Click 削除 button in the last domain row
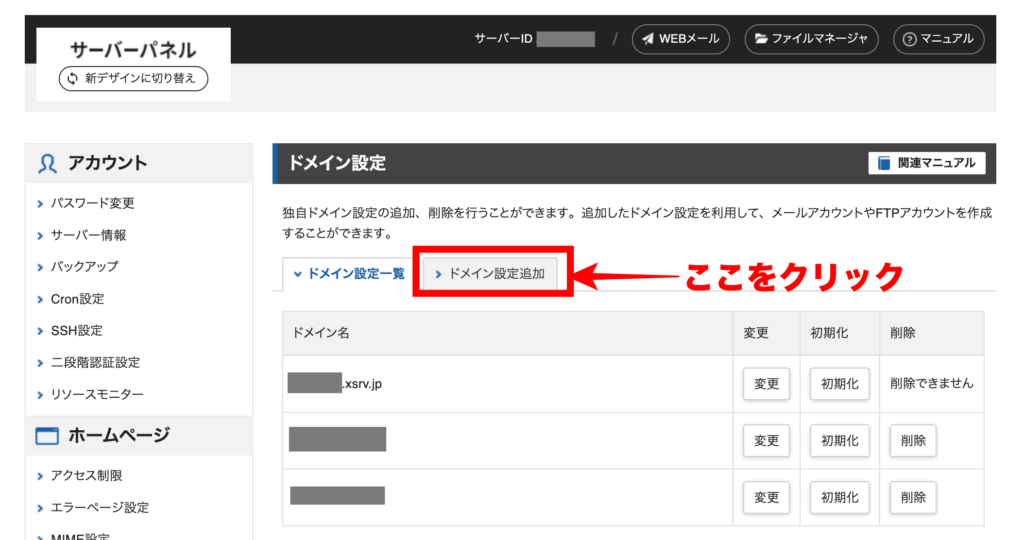Image resolution: width=1024 pixels, height=540 pixels. [x=912, y=497]
